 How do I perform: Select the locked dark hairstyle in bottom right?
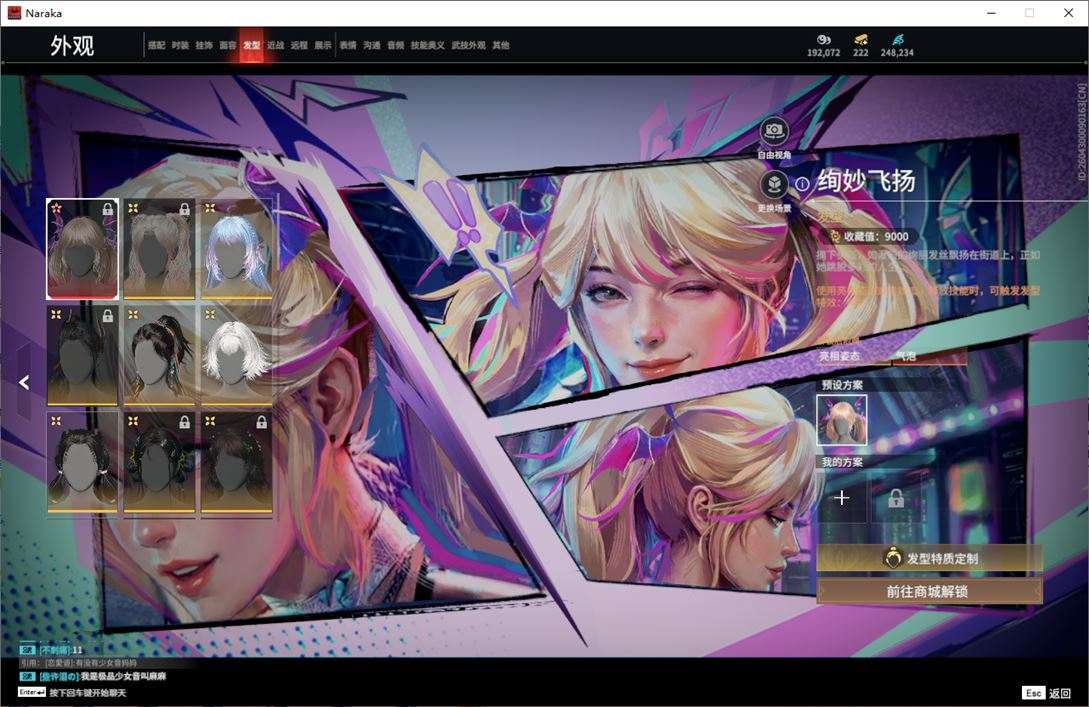[236, 462]
